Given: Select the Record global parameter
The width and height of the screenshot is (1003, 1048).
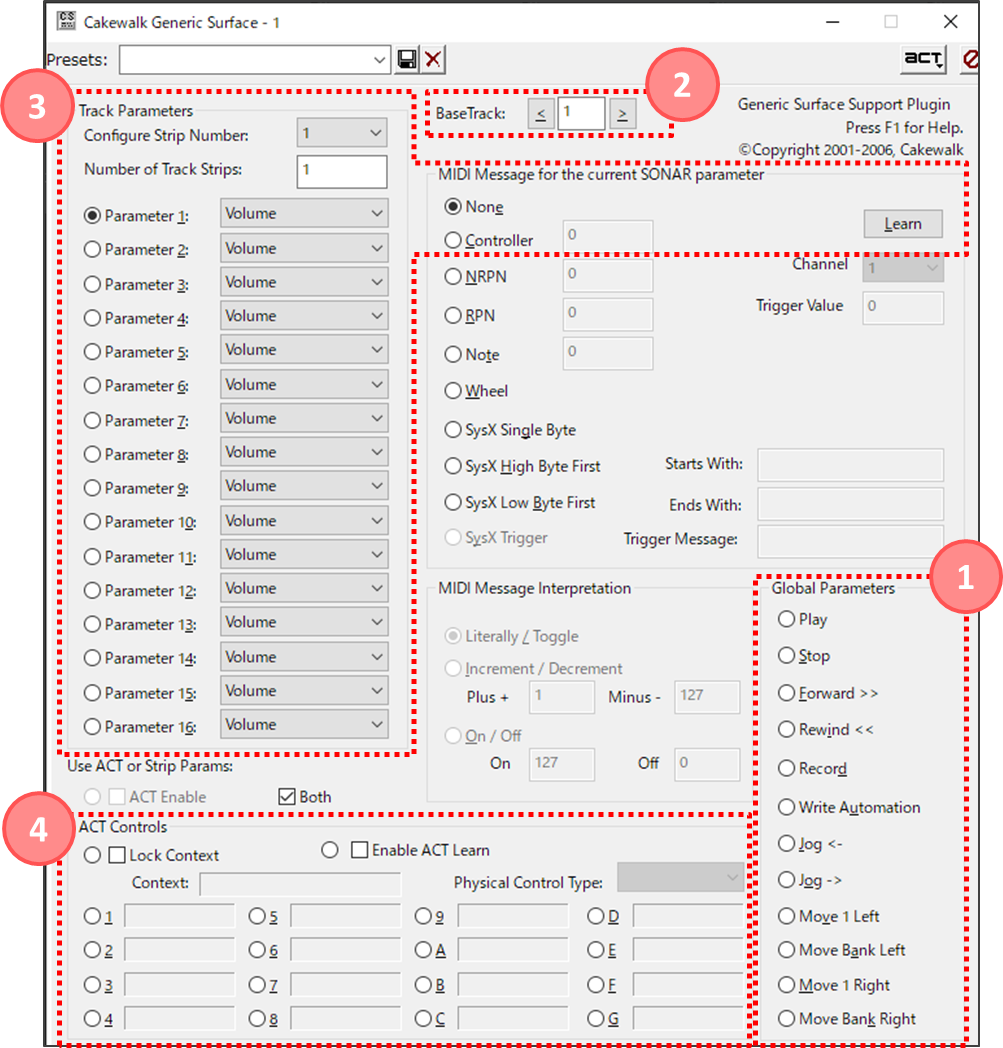Looking at the screenshot, I should (x=786, y=768).
